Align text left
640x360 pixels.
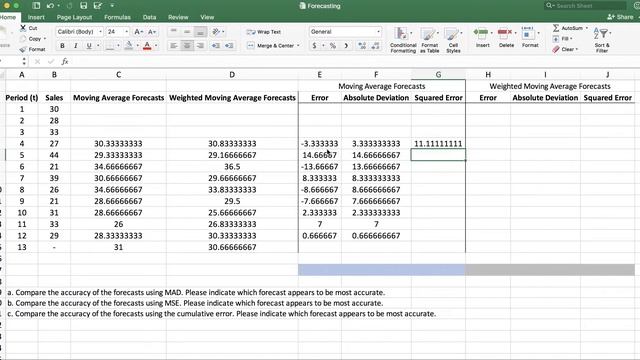(x=173, y=46)
